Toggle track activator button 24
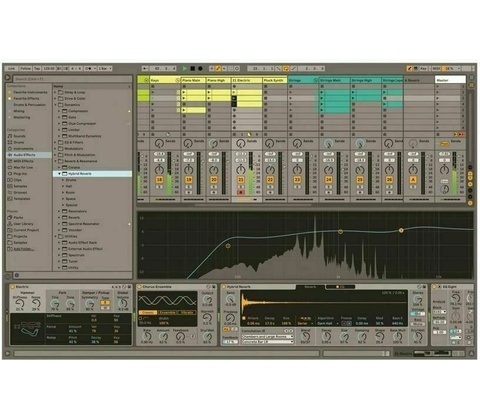The width and height of the screenshot is (480, 420). [329, 180]
